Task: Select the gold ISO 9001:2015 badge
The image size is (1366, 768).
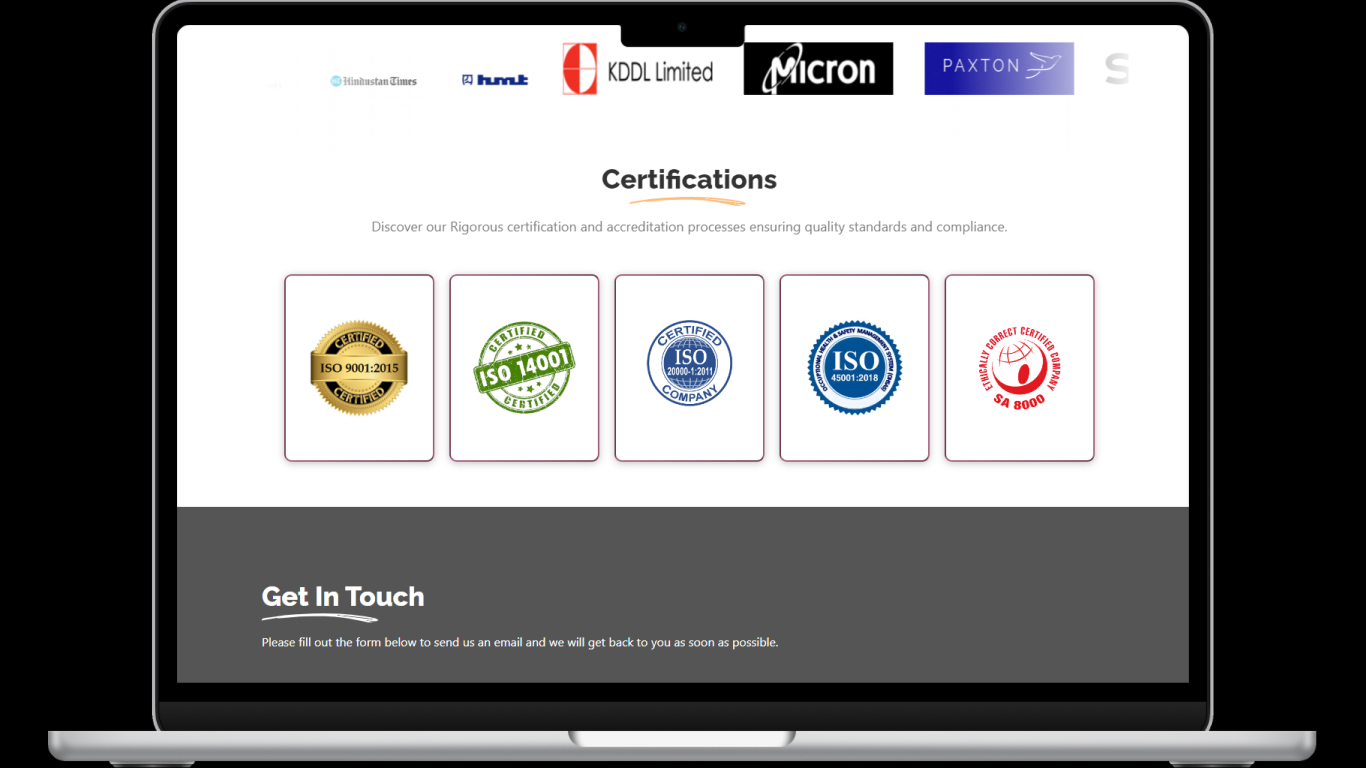Action: 359,368
